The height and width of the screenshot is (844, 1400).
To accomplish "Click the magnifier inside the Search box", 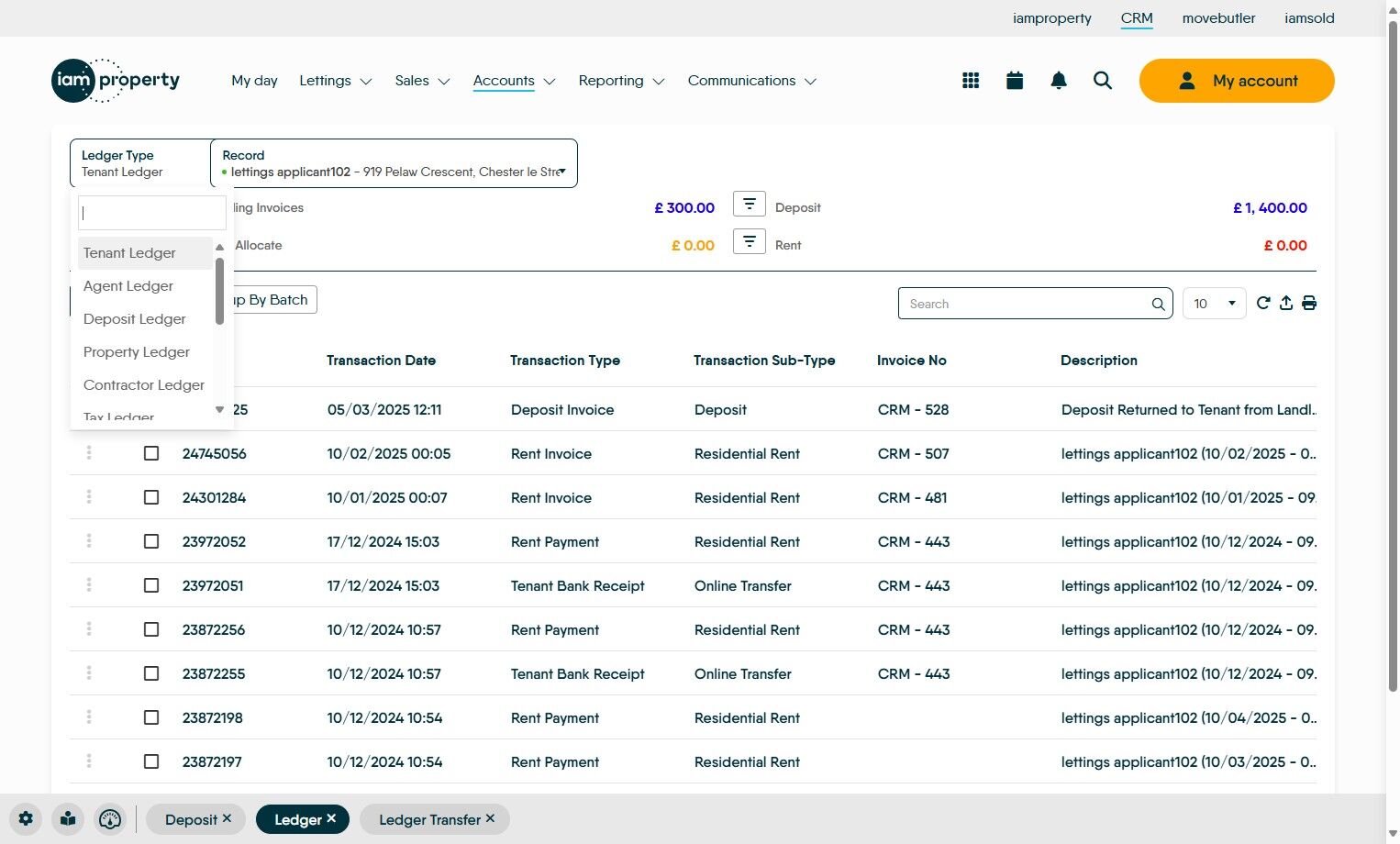I will [1159, 304].
